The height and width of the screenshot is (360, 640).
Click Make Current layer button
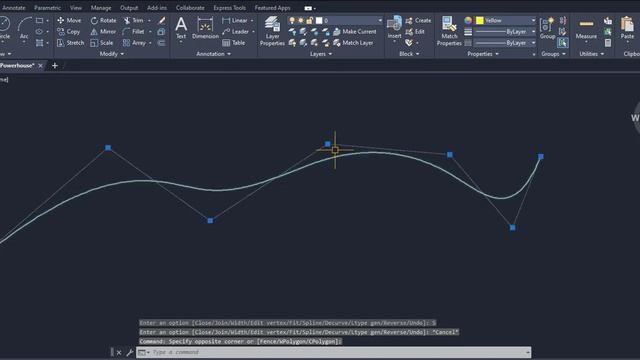point(354,31)
